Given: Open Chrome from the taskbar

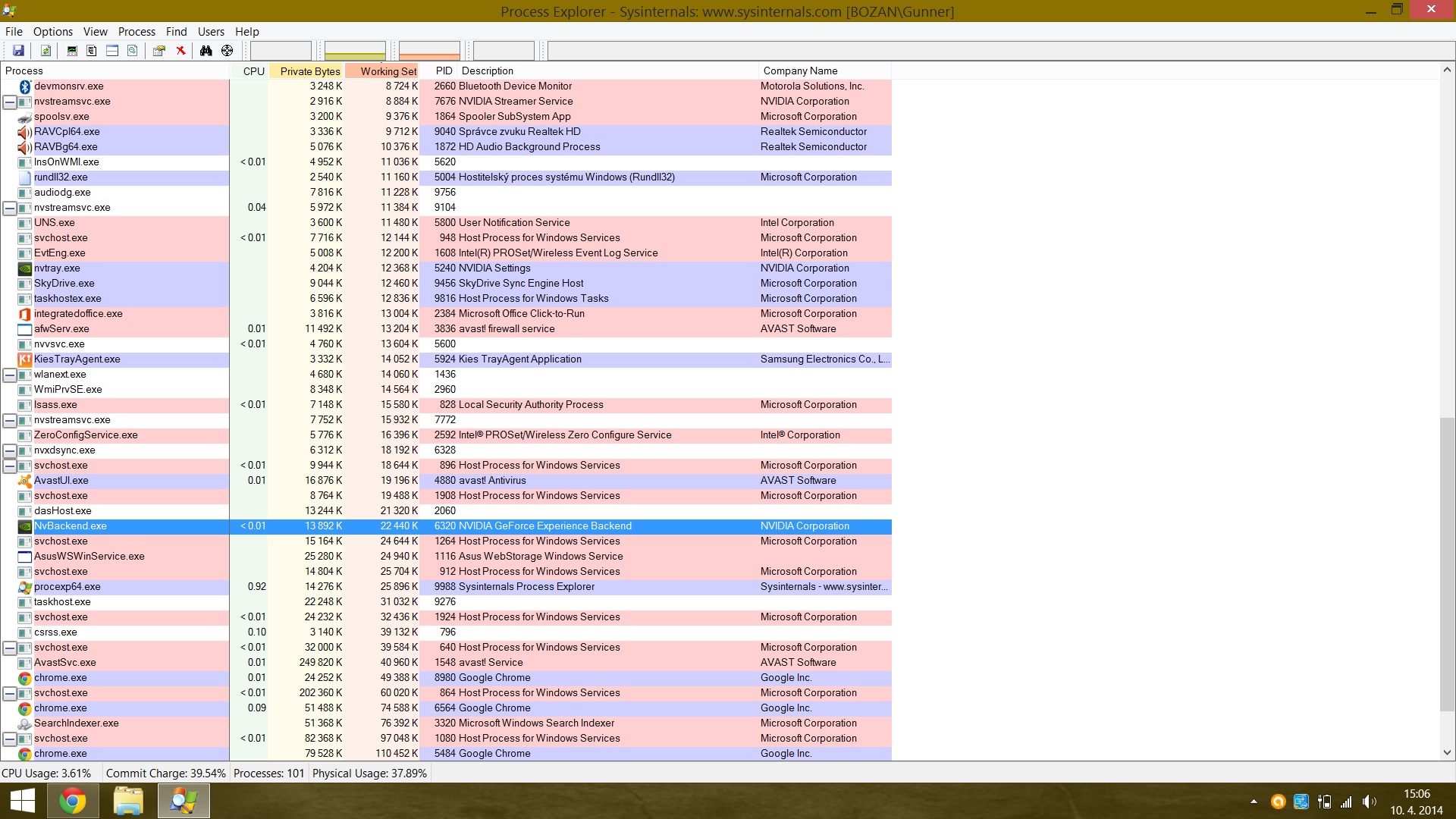Looking at the screenshot, I should click(73, 801).
